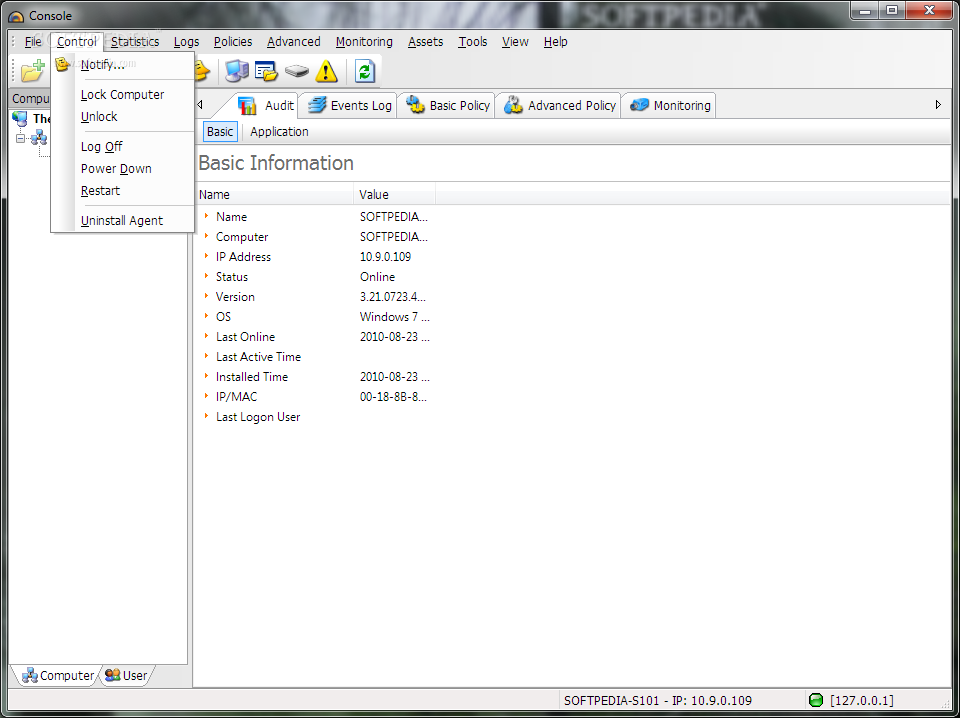960x718 pixels.
Task: Open the View menu
Action: pos(515,42)
